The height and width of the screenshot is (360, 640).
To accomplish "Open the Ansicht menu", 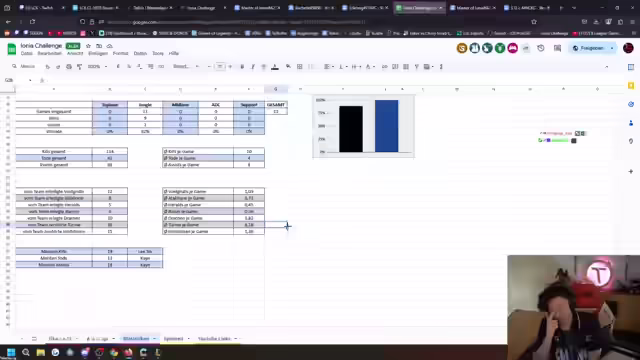I will coord(75,53).
